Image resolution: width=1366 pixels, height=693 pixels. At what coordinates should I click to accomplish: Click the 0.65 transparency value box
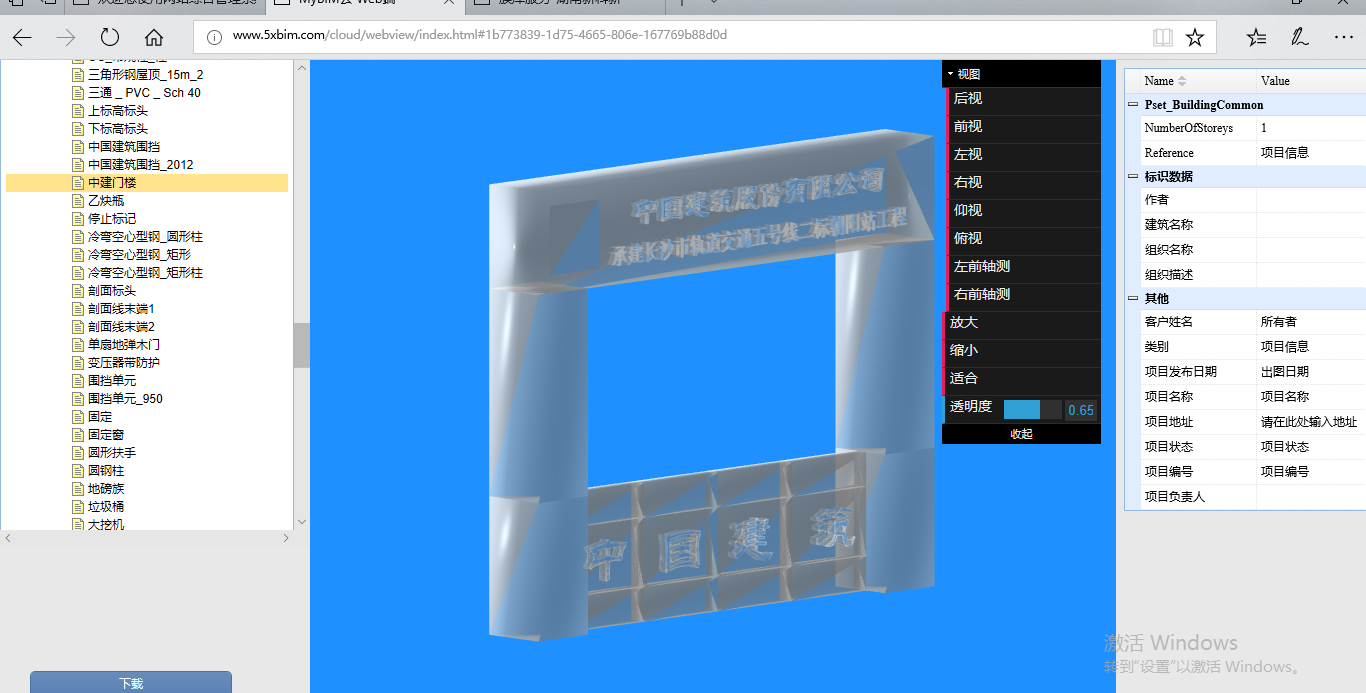coord(1081,410)
